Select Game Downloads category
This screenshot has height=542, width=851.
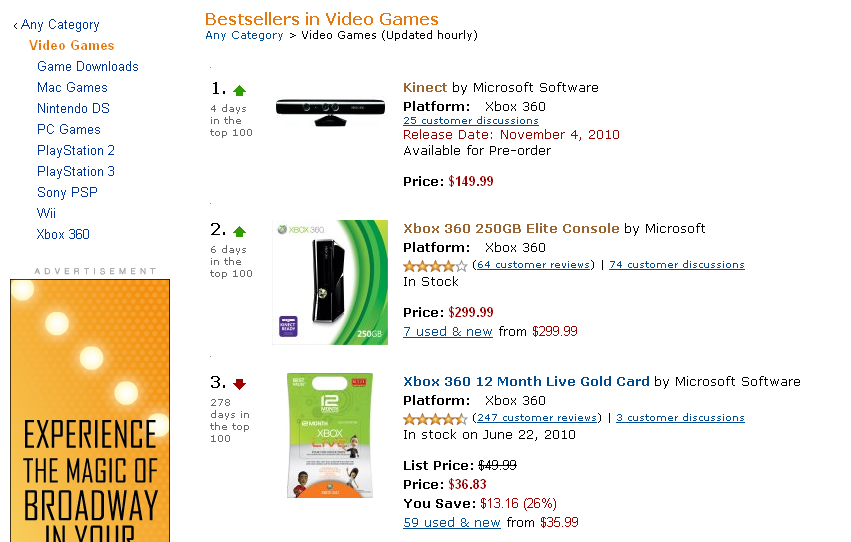pyautogui.click(x=88, y=66)
